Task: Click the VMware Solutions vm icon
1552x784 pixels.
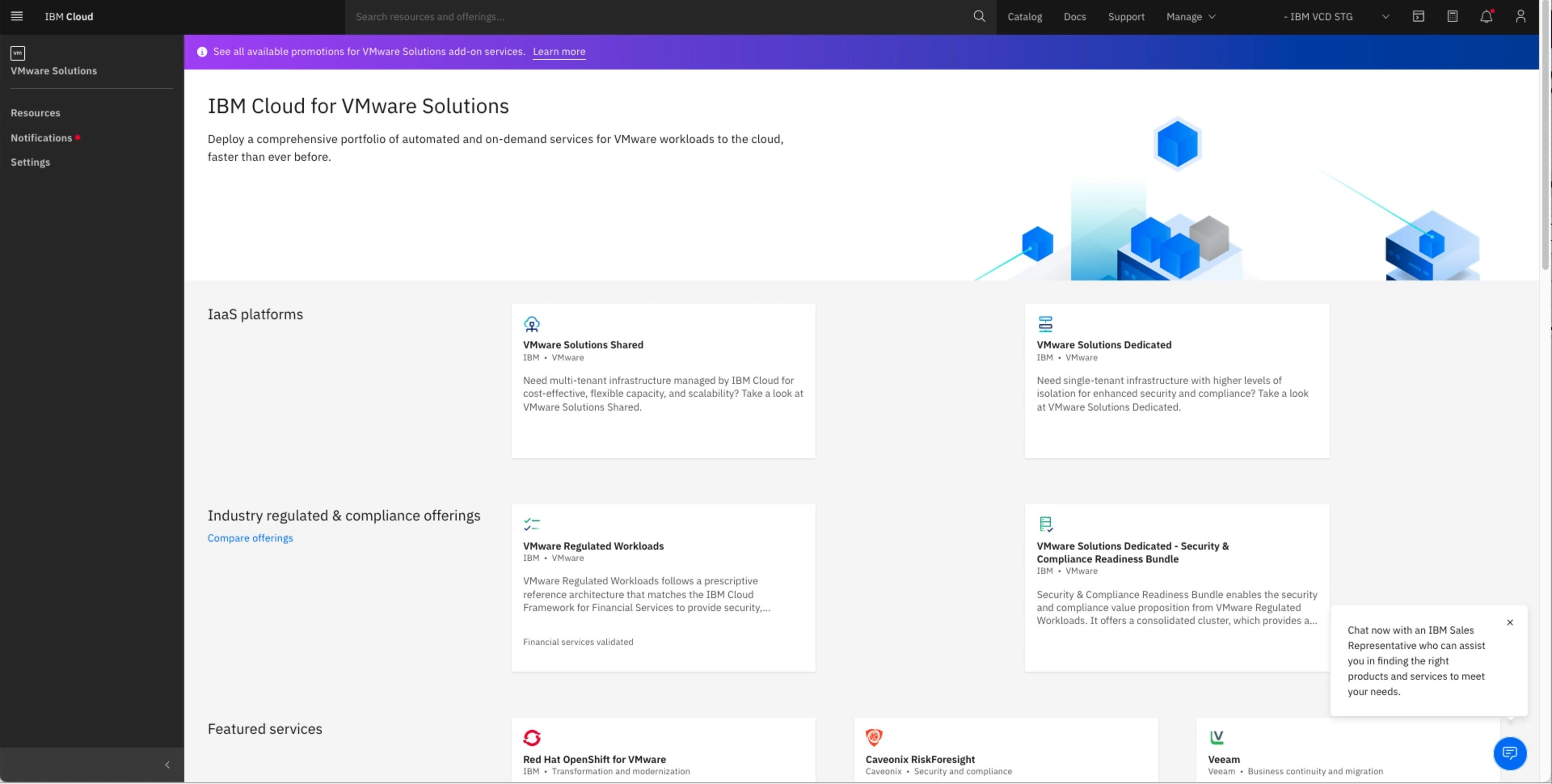Action: click(17, 53)
